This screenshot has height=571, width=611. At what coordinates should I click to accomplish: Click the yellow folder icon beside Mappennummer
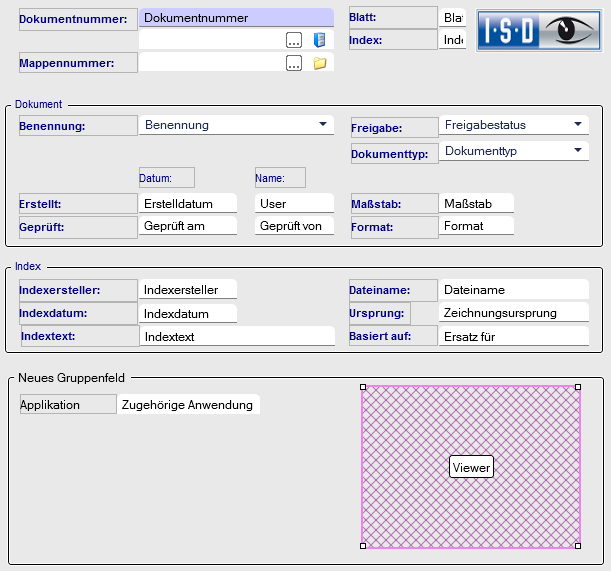click(x=320, y=63)
